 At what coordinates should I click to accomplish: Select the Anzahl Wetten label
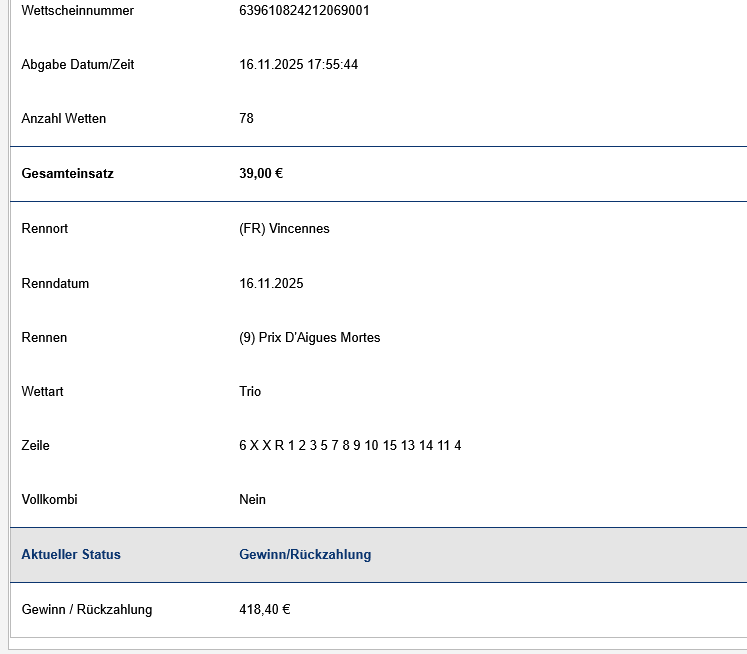click(63, 119)
